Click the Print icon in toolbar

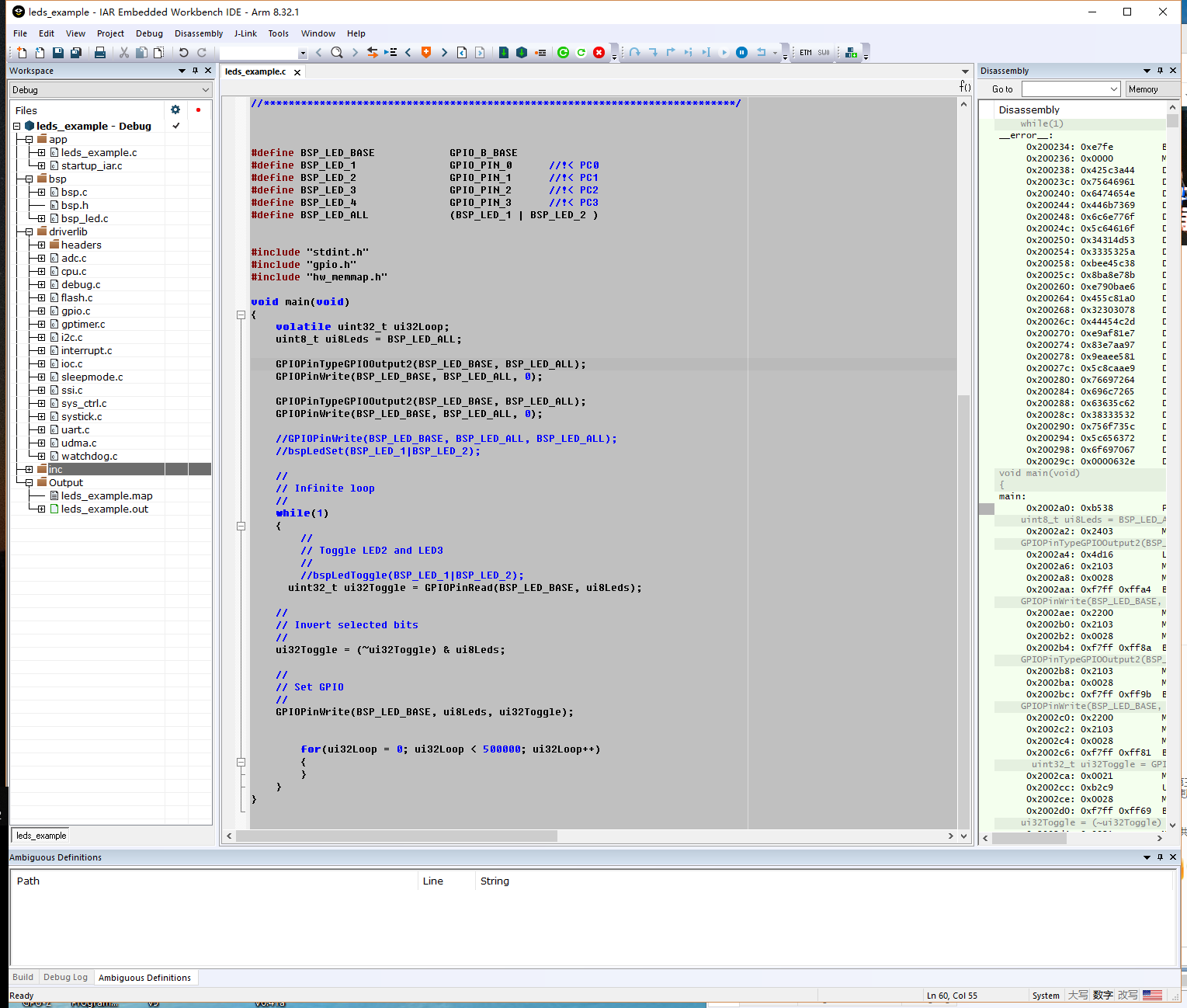tap(100, 53)
